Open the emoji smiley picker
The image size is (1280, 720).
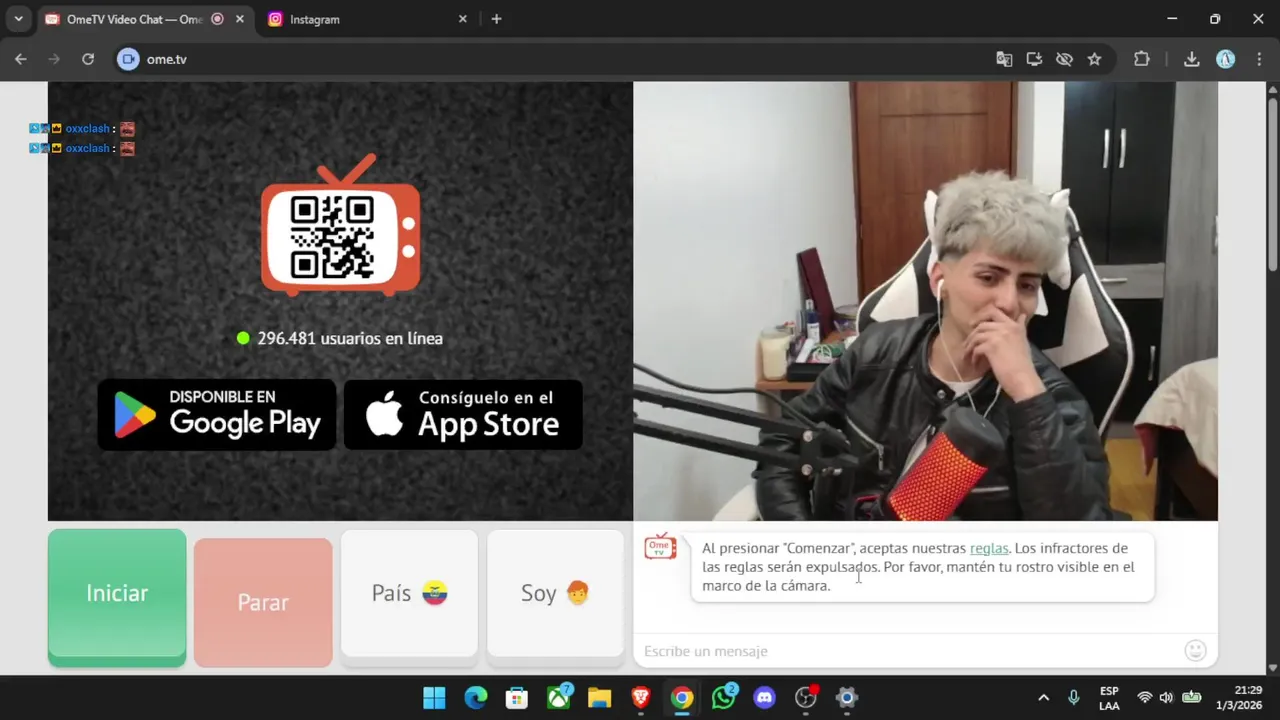coord(1195,651)
